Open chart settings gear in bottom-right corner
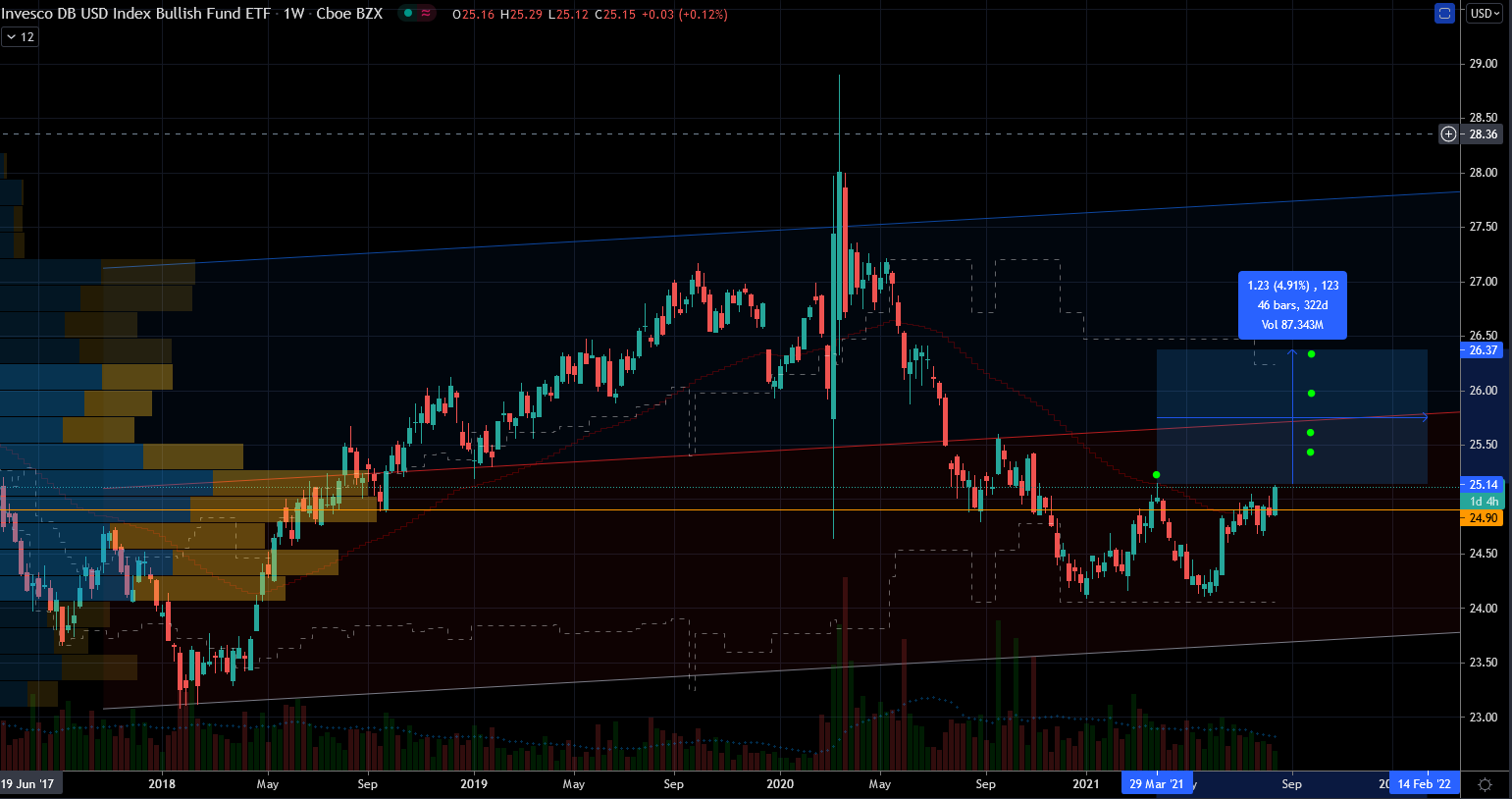The image size is (1512, 799). click(x=1485, y=784)
